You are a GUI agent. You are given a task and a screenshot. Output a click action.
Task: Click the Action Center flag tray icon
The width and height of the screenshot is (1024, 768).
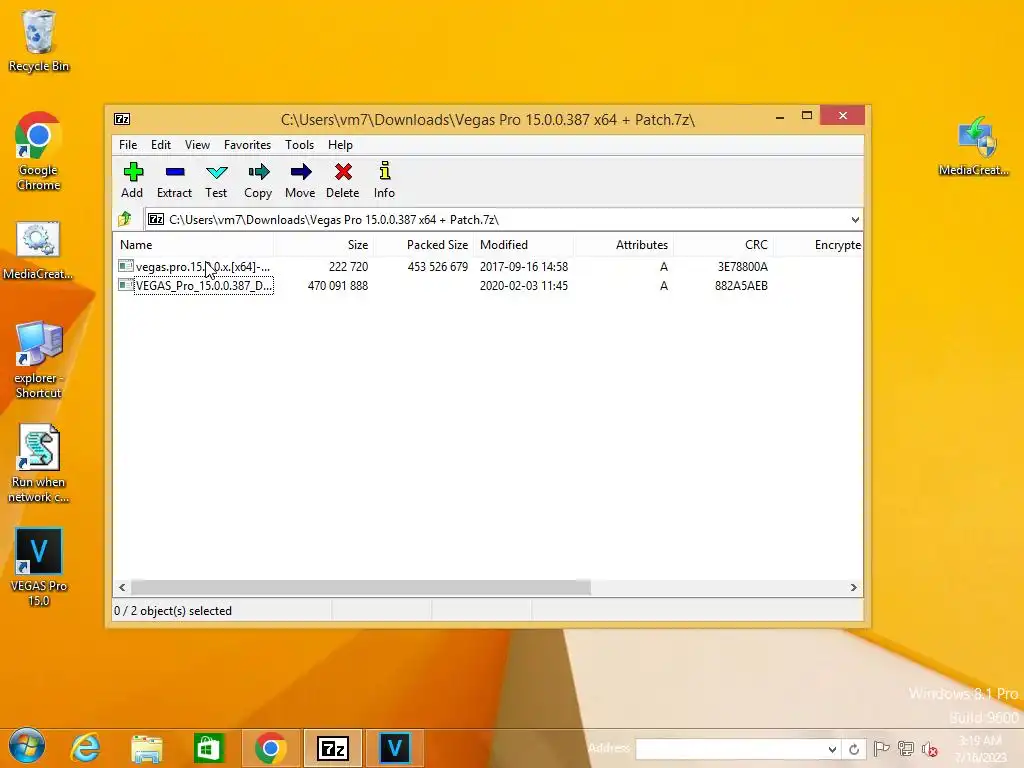881,749
